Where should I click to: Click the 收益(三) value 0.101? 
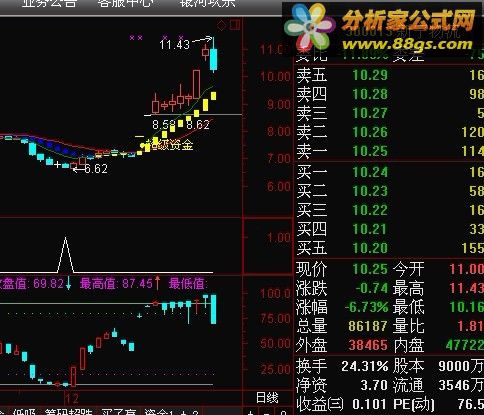click(370, 404)
